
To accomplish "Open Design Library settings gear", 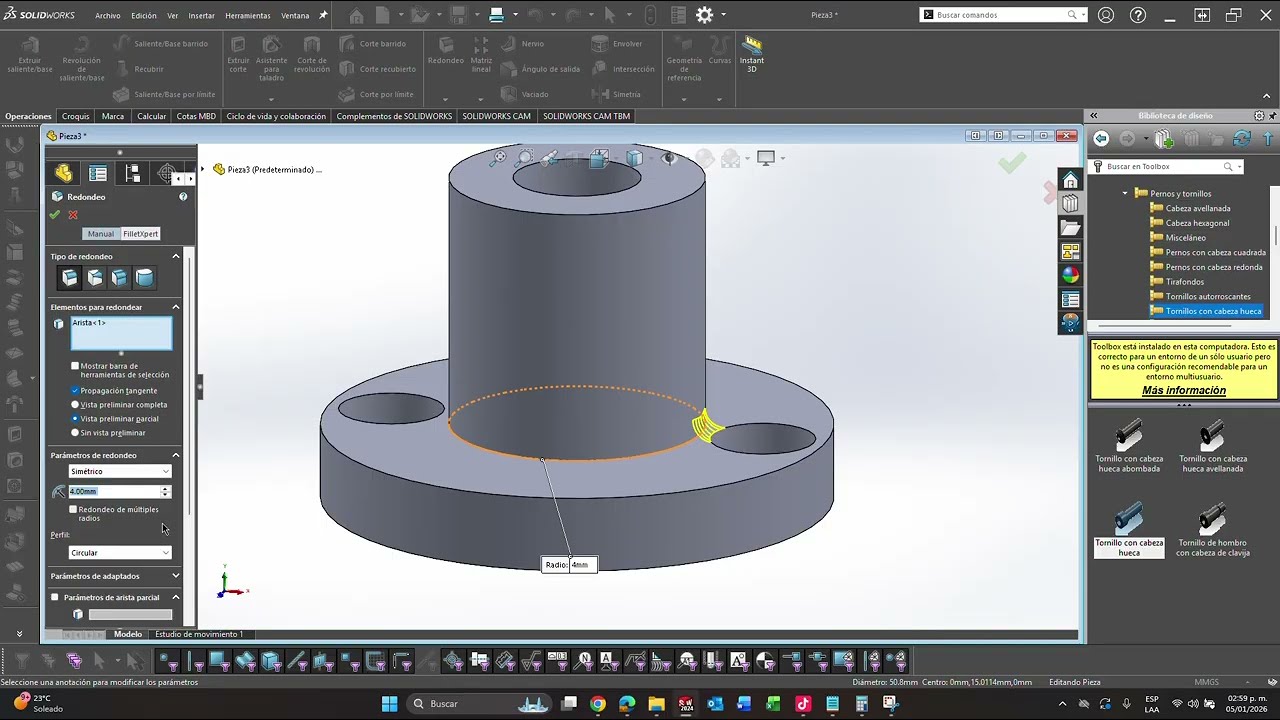I will [1259, 116].
